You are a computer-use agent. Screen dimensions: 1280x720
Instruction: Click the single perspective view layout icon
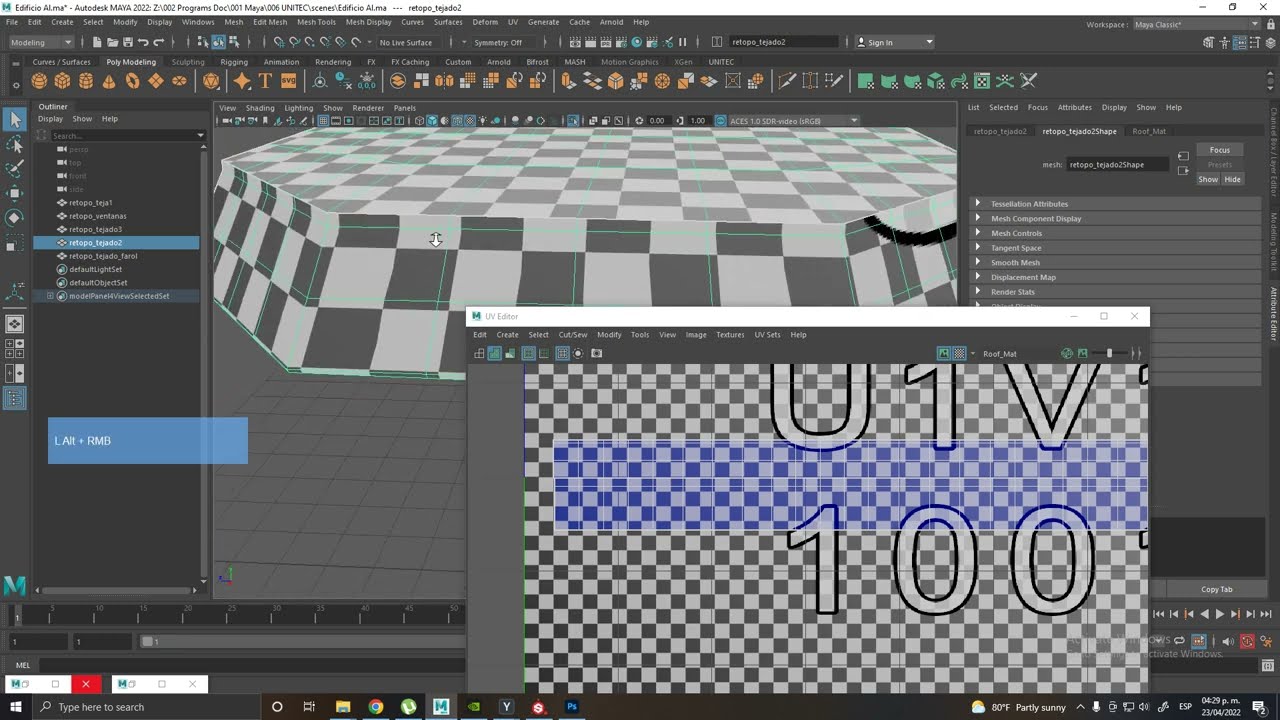tap(14, 324)
